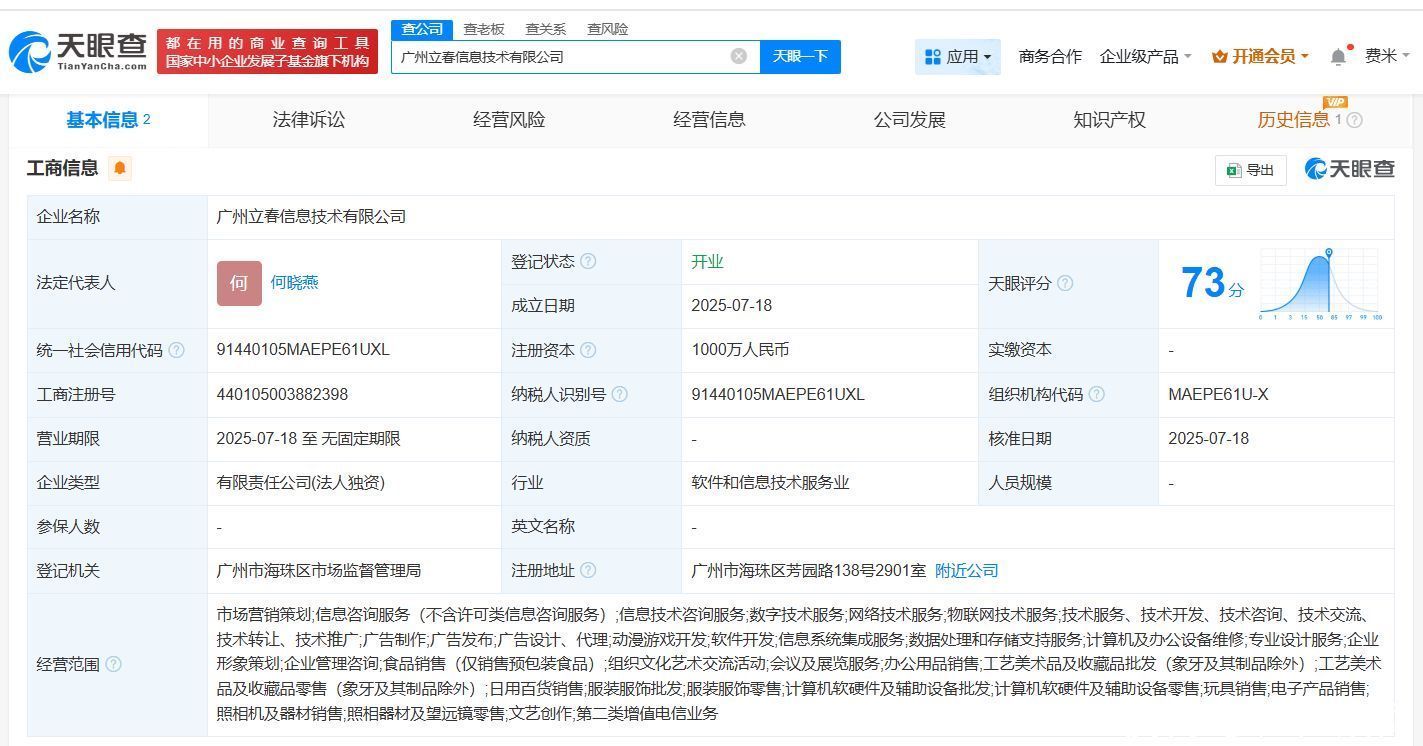Click the 导出 export button

(1251, 170)
